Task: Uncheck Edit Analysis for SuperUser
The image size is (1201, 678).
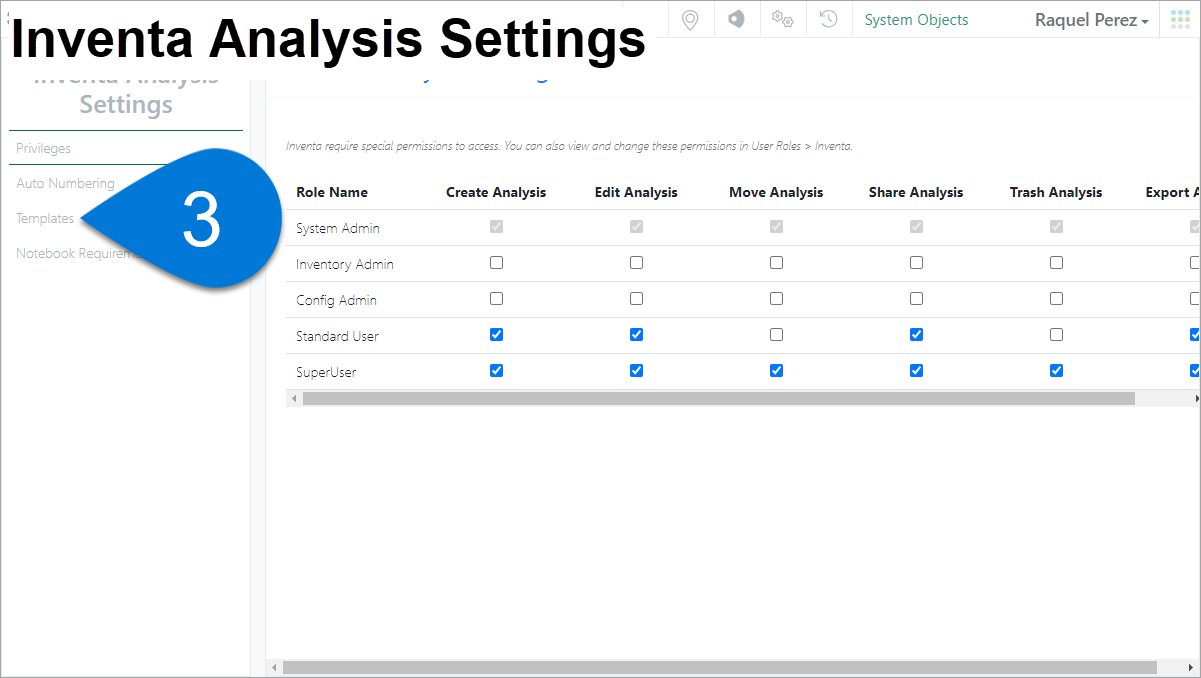Action: [636, 371]
